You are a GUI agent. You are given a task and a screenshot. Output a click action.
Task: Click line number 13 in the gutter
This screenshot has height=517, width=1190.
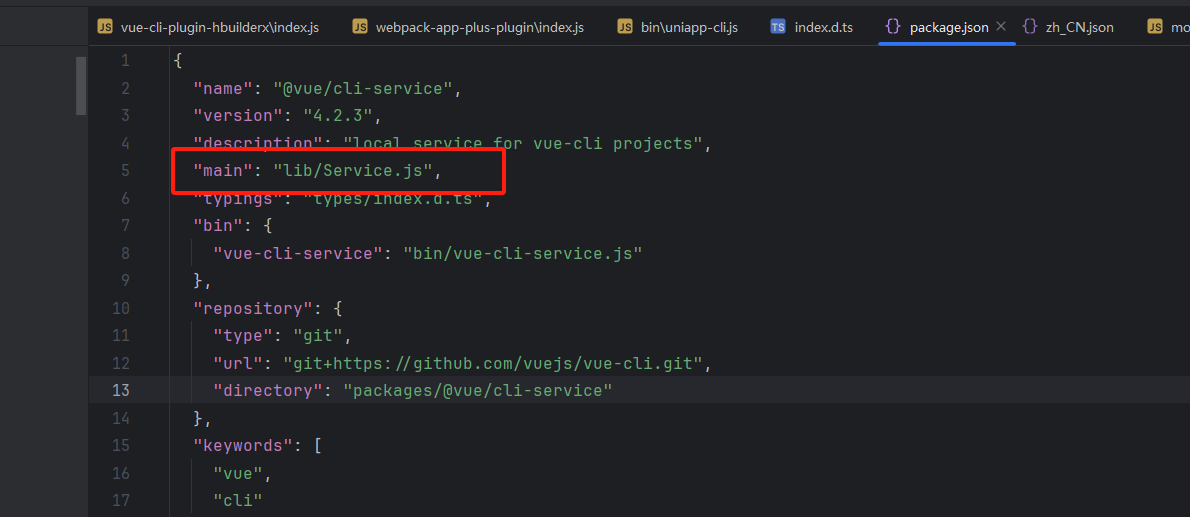(120, 390)
